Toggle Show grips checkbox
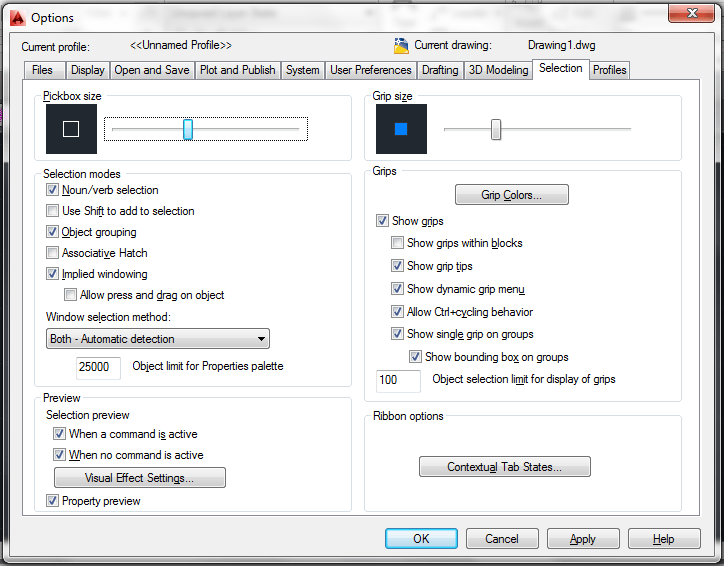This screenshot has width=724, height=566. 382,221
